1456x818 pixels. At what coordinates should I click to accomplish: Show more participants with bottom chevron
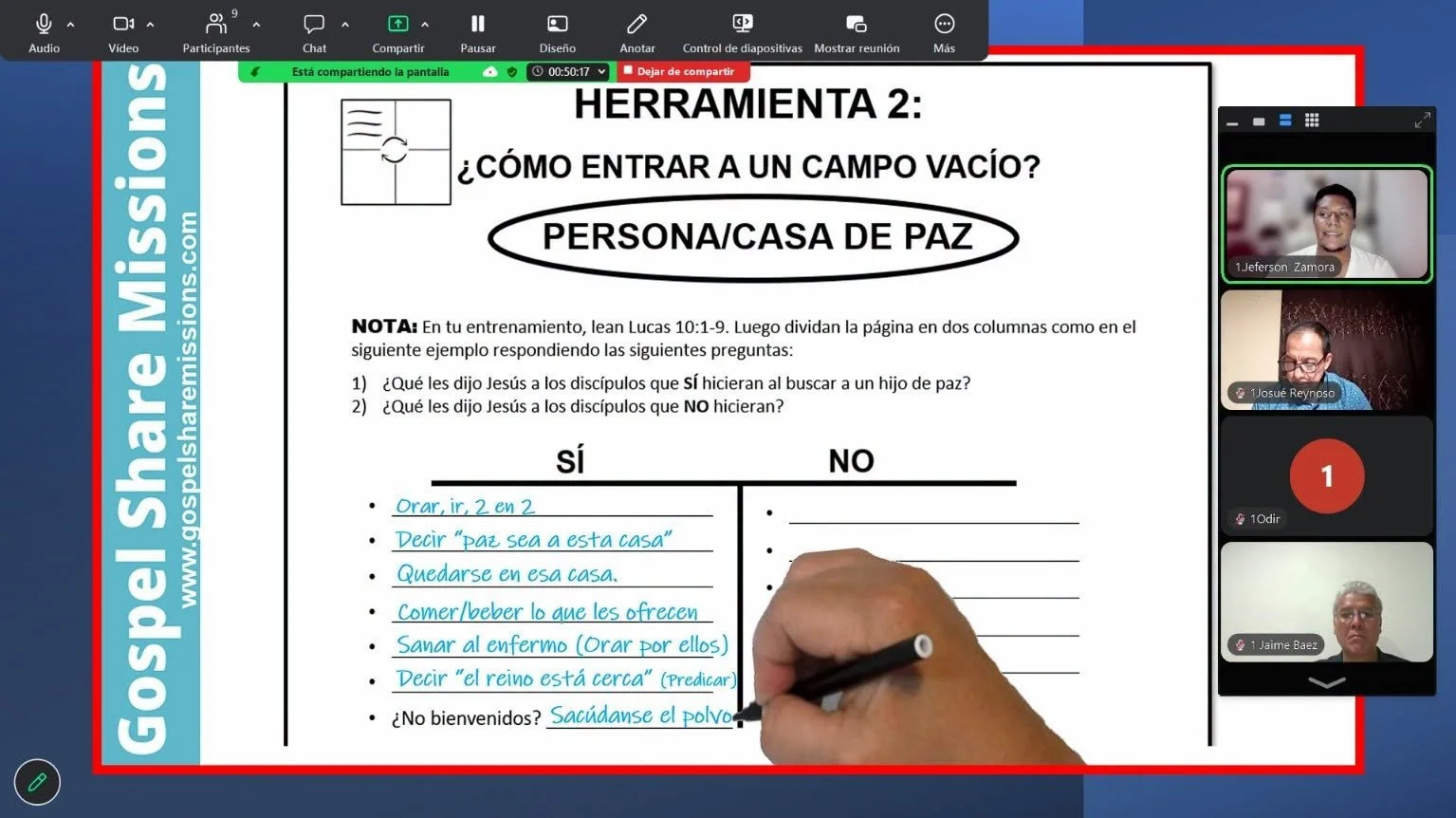1326,682
